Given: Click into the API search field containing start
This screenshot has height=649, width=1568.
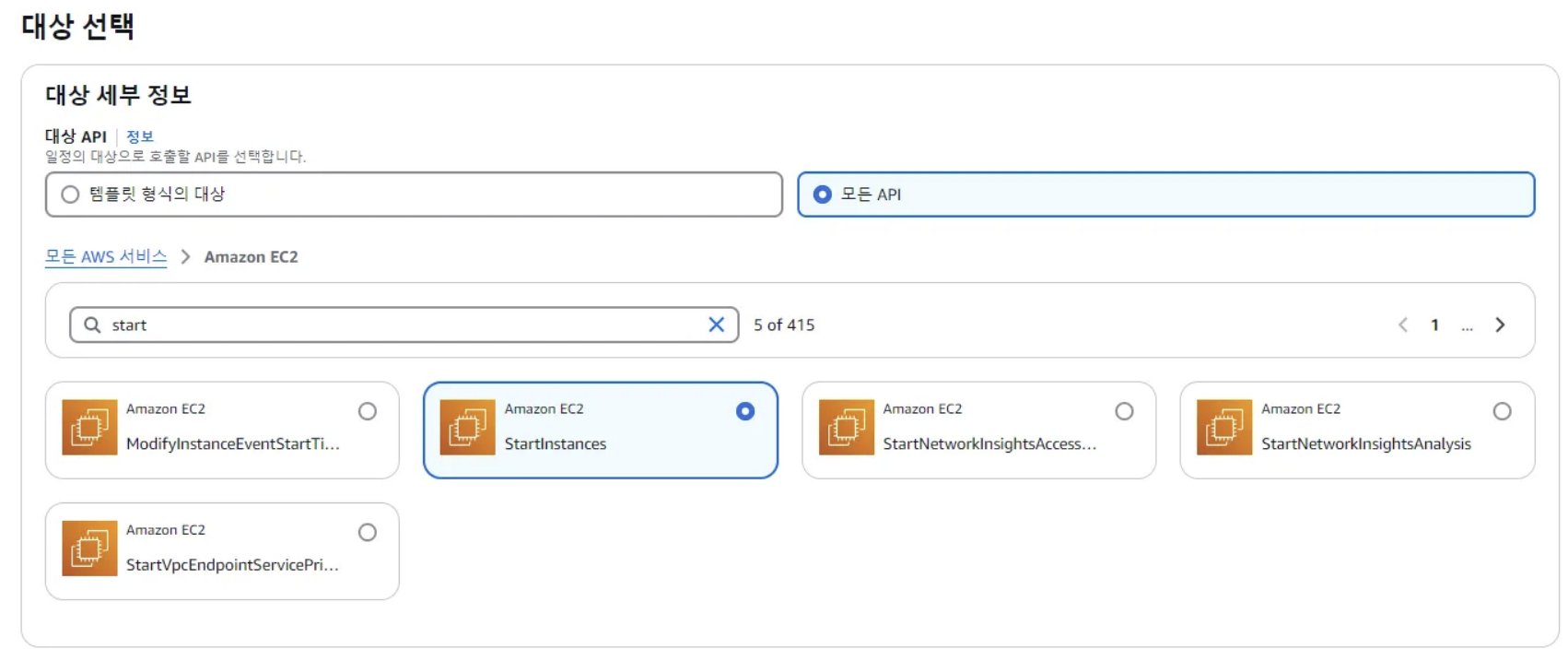Looking at the screenshot, I should tap(404, 324).
